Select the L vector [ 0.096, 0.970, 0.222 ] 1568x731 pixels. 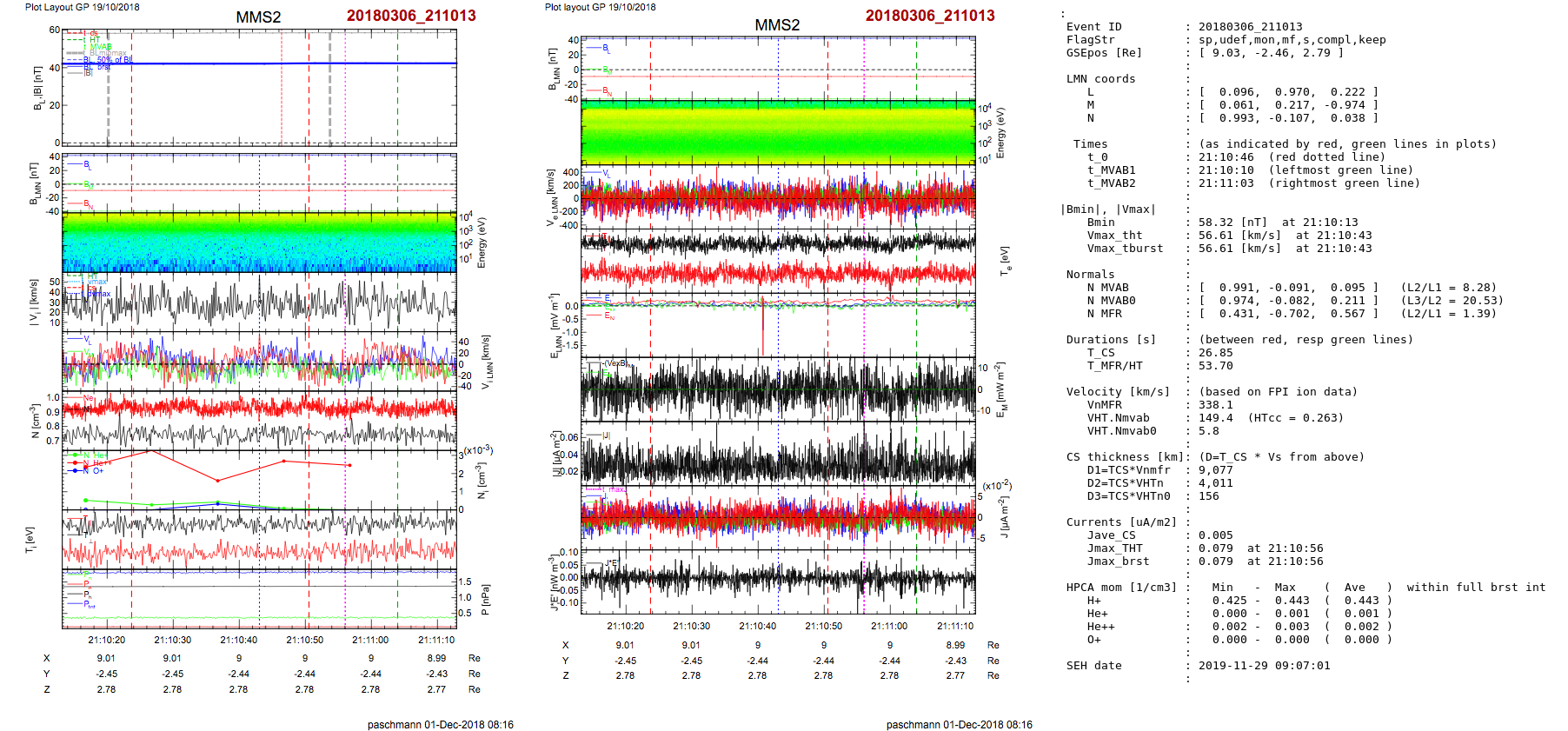[1288, 92]
